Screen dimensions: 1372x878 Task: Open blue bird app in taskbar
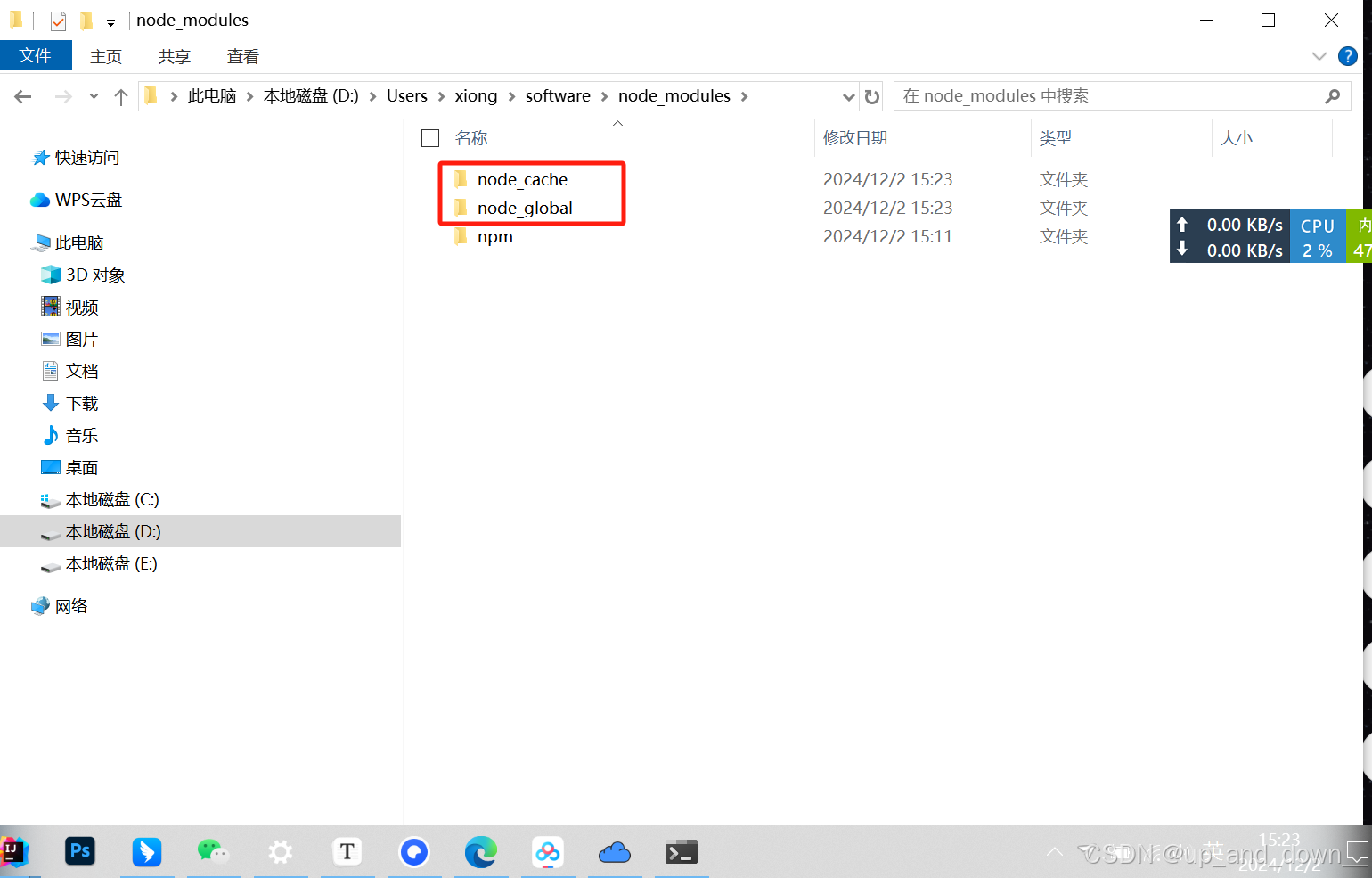click(x=147, y=852)
